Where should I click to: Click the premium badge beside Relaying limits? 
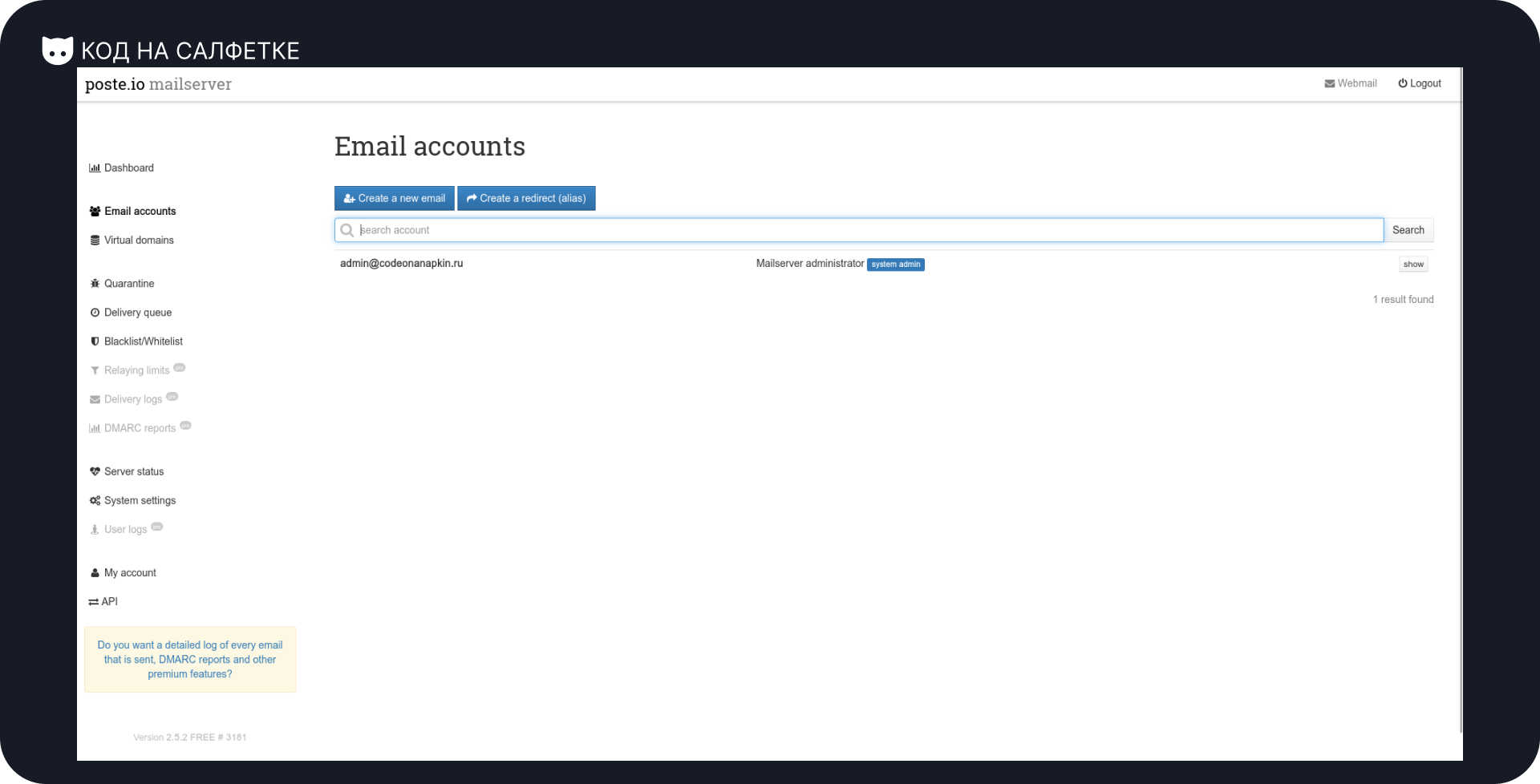point(180,367)
